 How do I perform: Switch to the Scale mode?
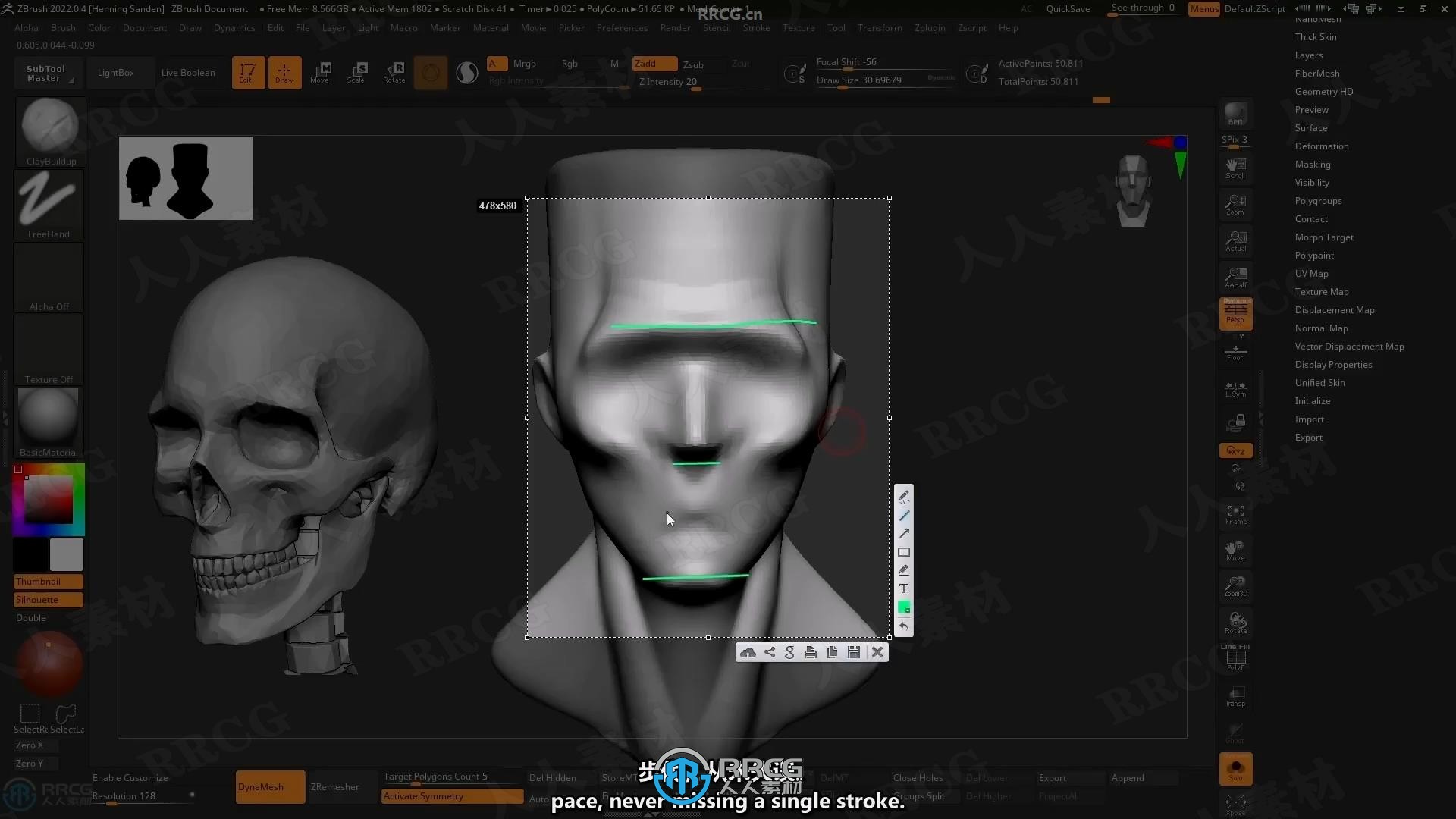(x=357, y=73)
